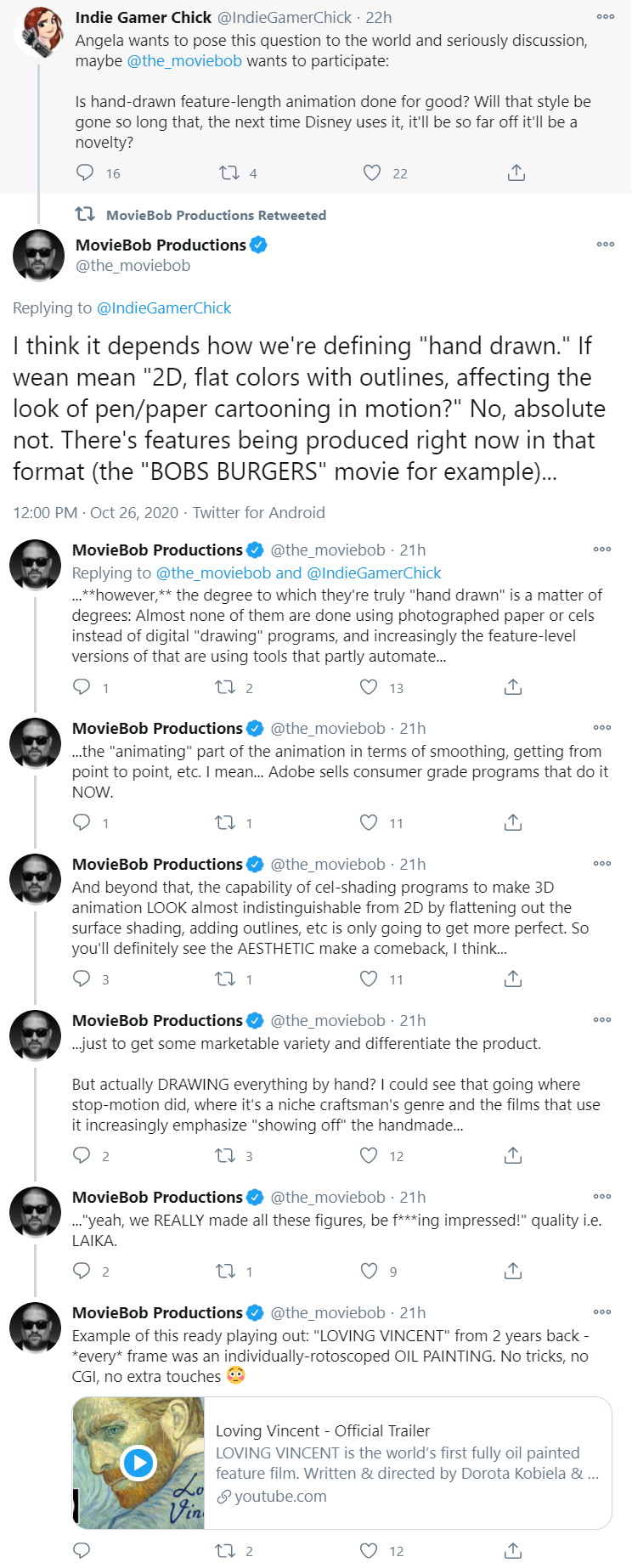
Task: Share Indie Gamer Chick's tweet via share icon
Action: (x=516, y=173)
